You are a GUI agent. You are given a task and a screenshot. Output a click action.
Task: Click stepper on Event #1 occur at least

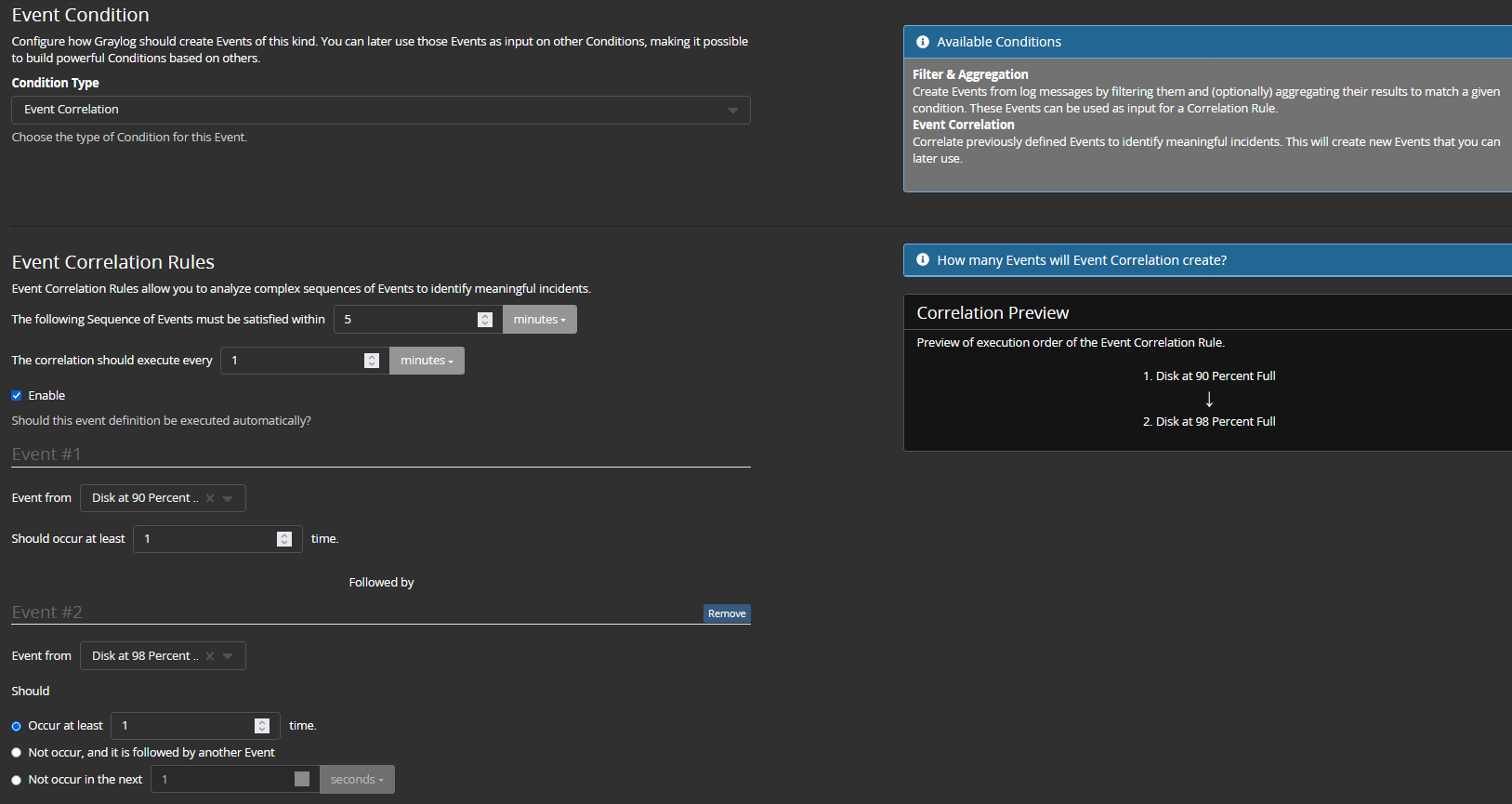pyautogui.click(x=284, y=539)
